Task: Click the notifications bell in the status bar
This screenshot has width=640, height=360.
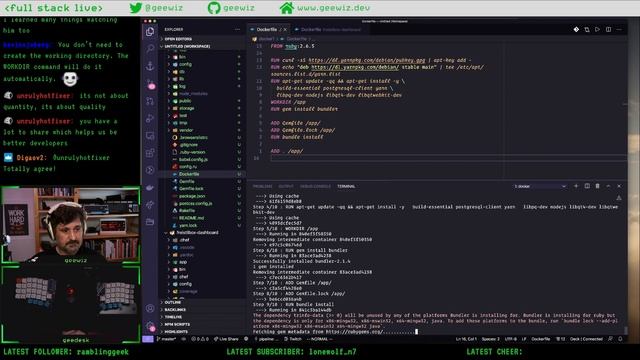Action: tap(620, 339)
